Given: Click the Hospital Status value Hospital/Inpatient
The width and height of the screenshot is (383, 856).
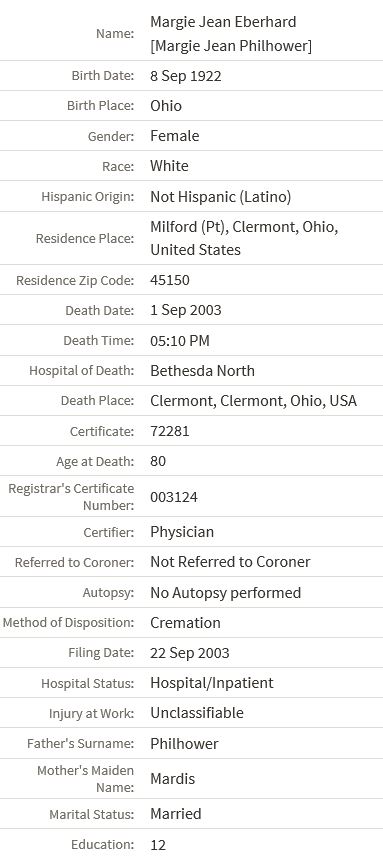Looking at the screenshot, I should 212,683.
